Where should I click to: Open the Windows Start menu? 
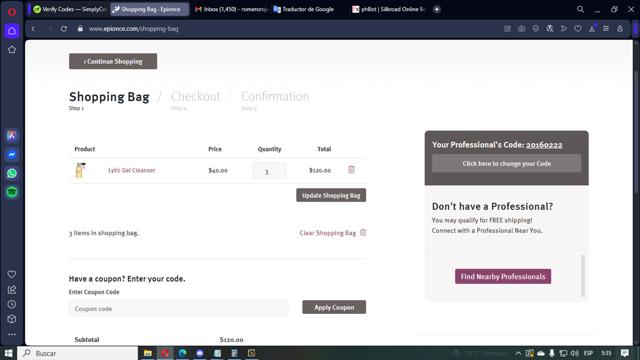[8, 353]
